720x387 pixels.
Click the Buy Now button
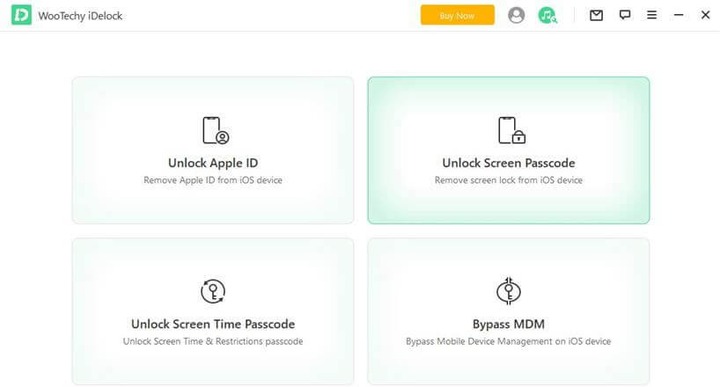pyautogui.click(x=457, y=15)
